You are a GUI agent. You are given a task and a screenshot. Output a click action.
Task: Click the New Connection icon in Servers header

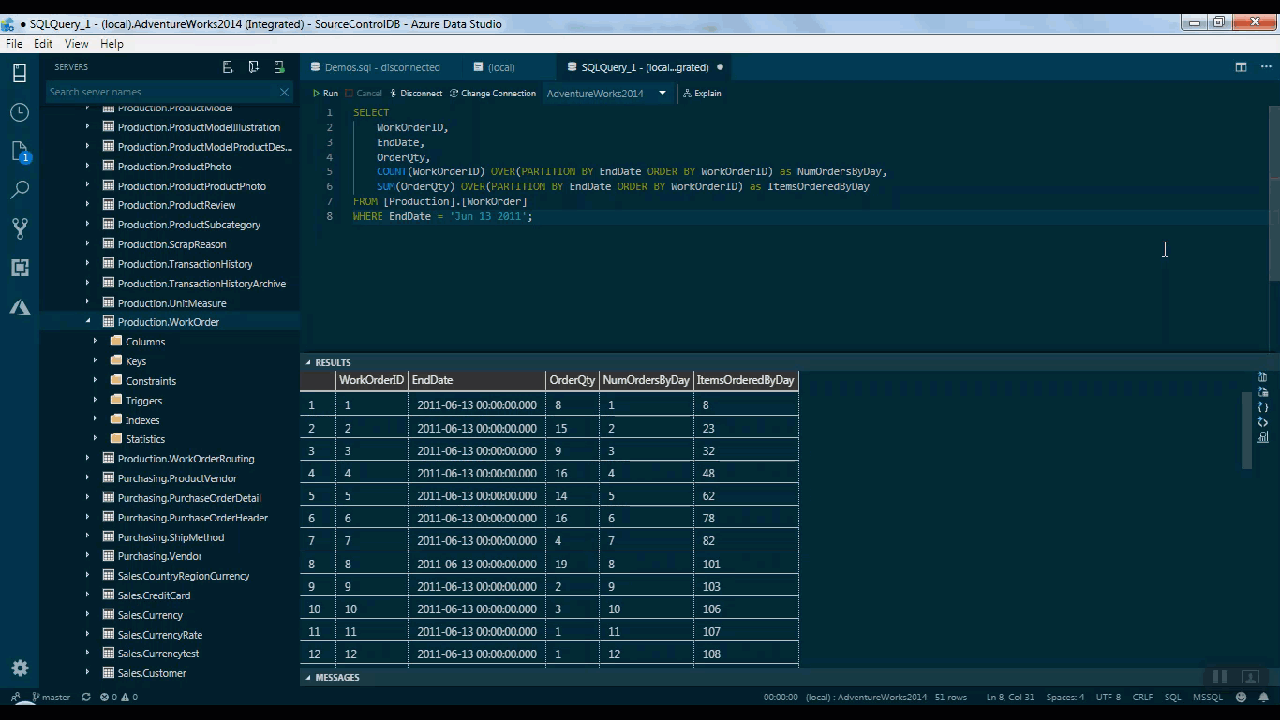227,67
